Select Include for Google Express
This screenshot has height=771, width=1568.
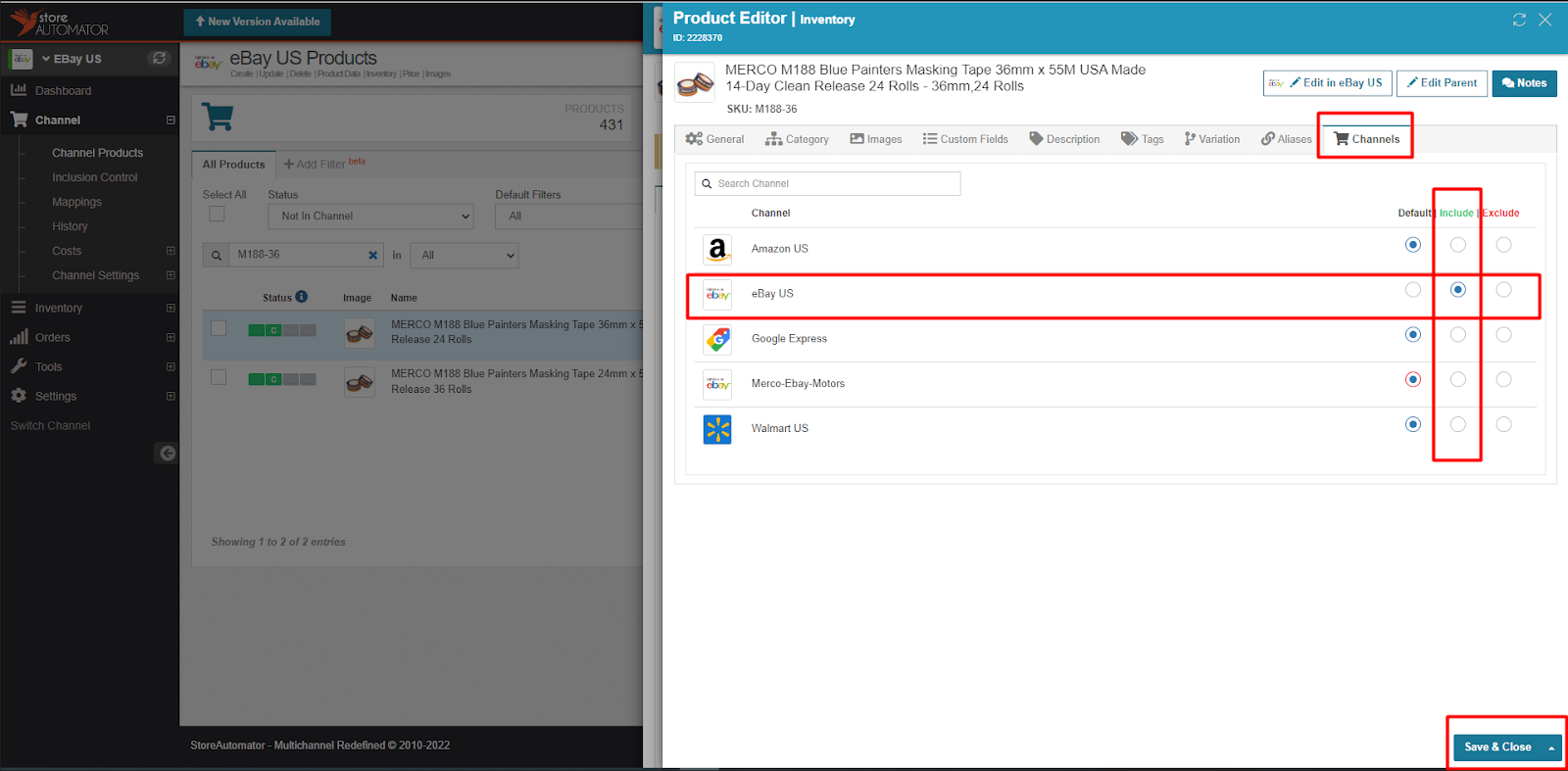pyautogui.click(x=1458, y=335)
